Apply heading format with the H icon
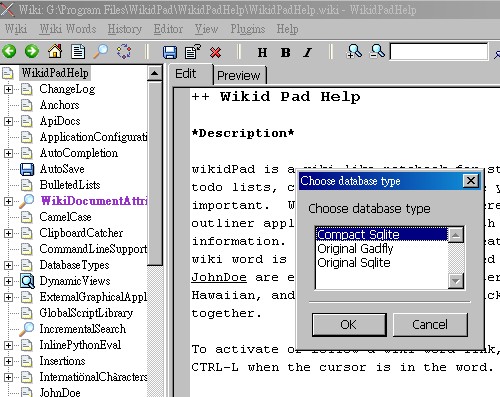Screen dimensions: 500x397 (262, 52)
